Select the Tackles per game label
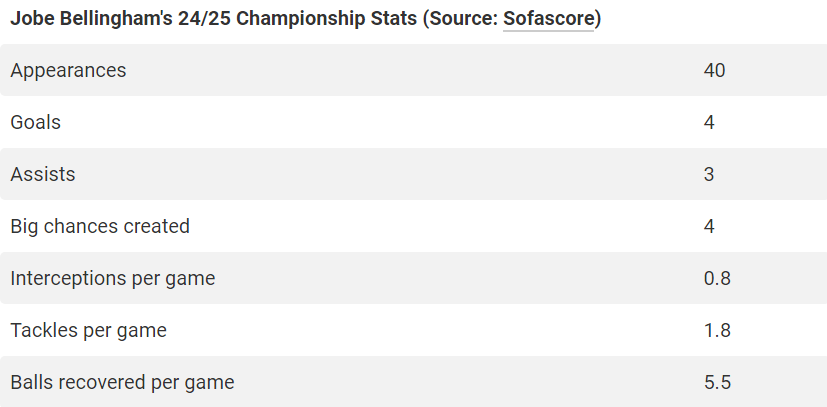 (89, 331)
